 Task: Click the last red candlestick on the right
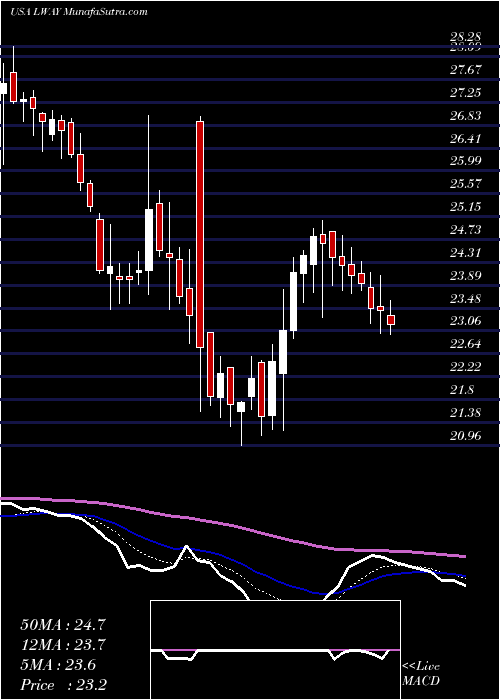pyautogui.click(x=391, y=320)
